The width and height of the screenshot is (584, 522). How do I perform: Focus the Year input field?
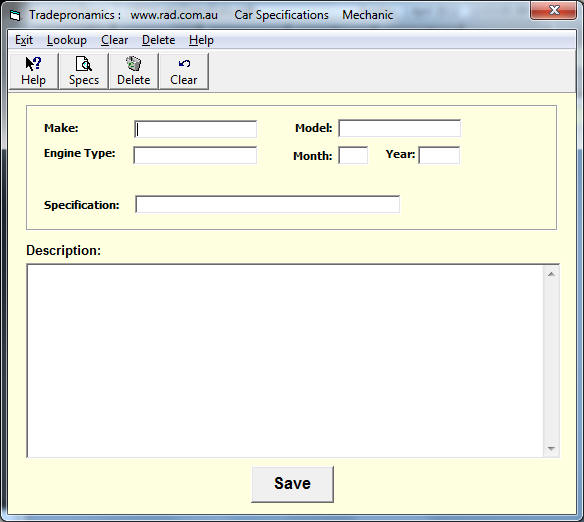(x=439, y=155)
